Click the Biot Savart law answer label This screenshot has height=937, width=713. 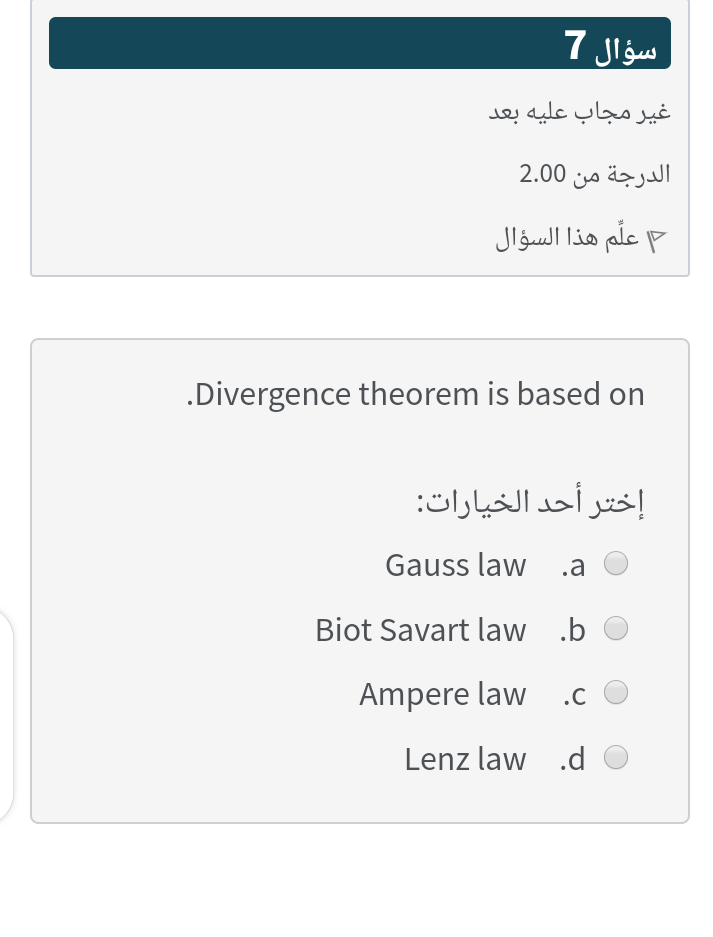[420, 630]
